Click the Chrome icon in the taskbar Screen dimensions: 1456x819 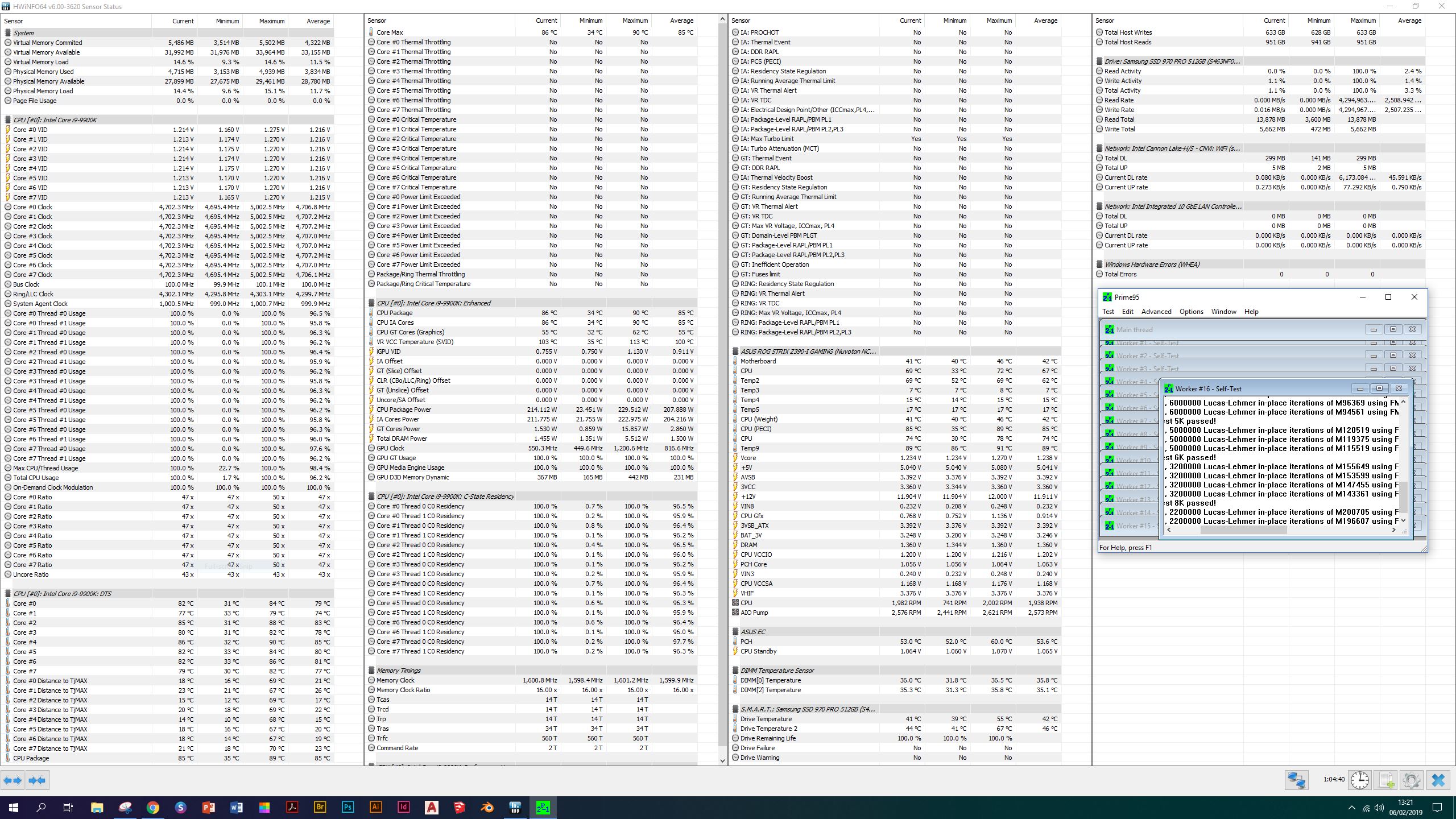pos(152,807)
